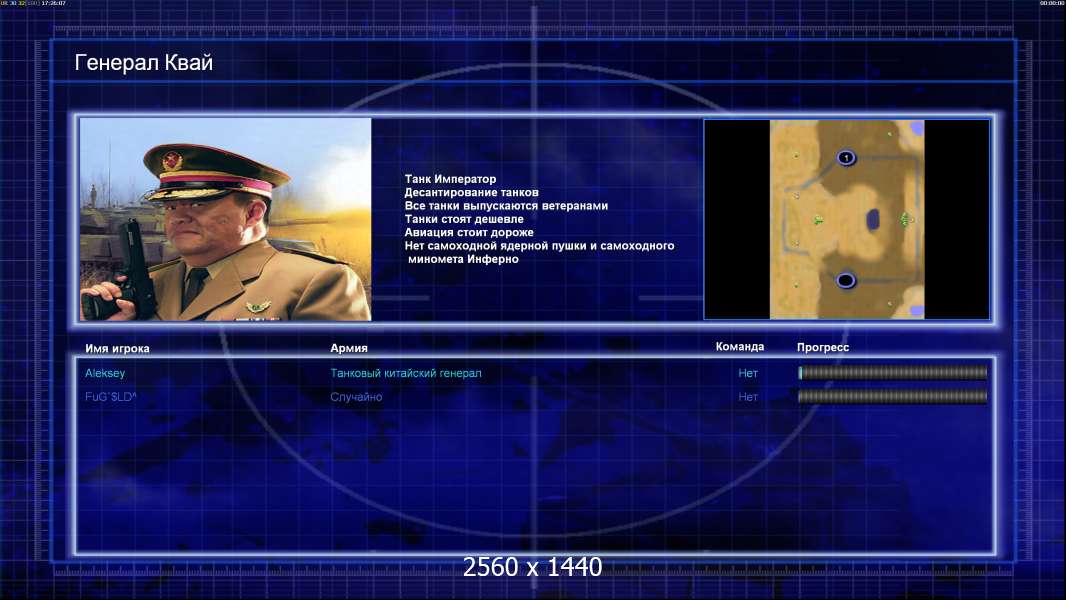Click army value 'Случайно'
The image size is (1066, 600).
356,397
